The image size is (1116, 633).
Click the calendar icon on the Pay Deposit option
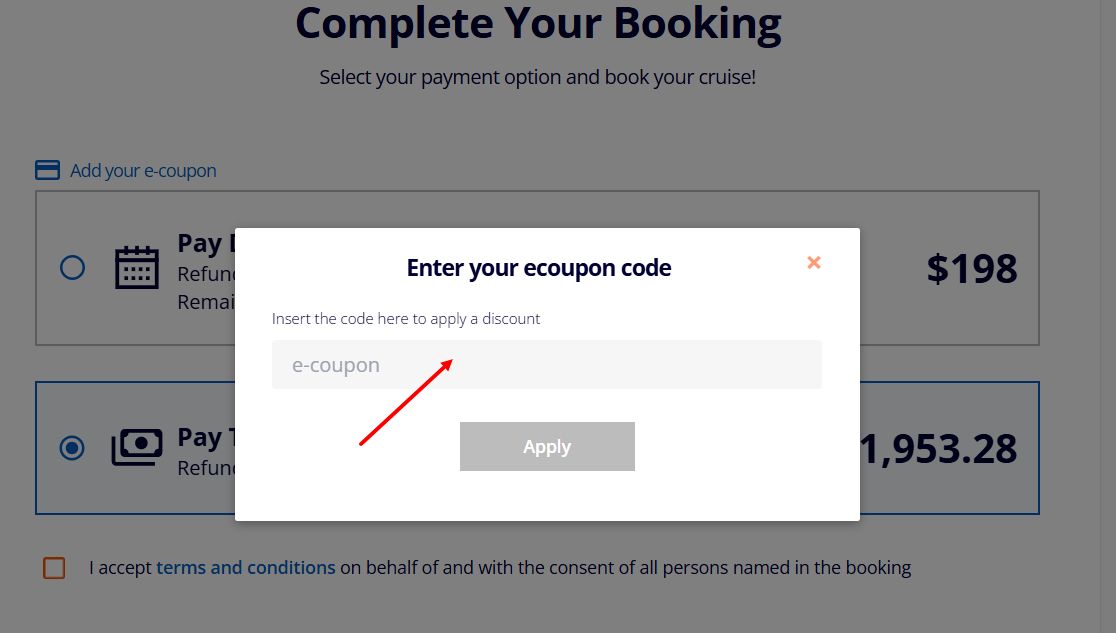(137, 268)
